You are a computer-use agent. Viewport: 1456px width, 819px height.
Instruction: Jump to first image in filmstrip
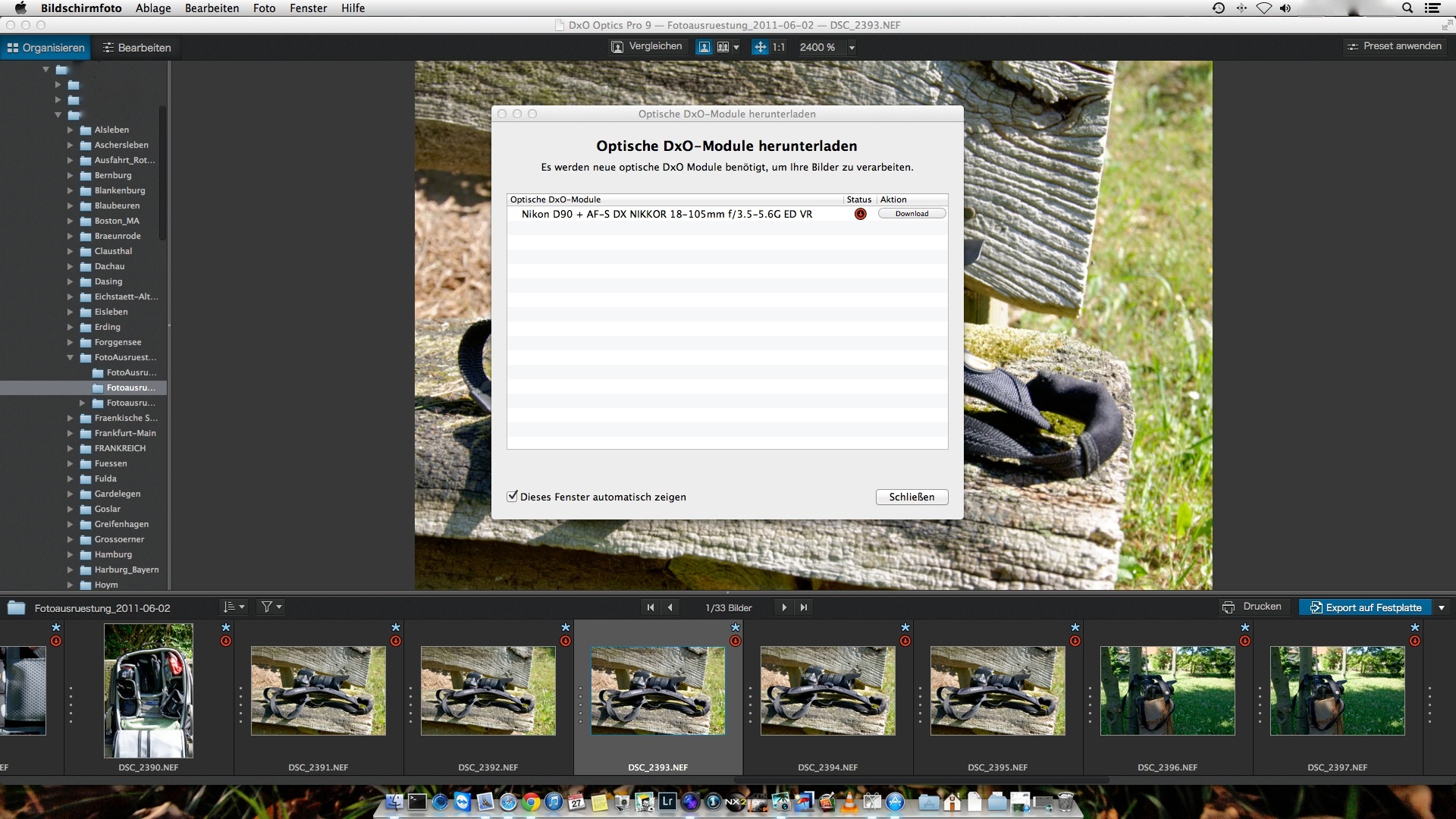point(650,607)
